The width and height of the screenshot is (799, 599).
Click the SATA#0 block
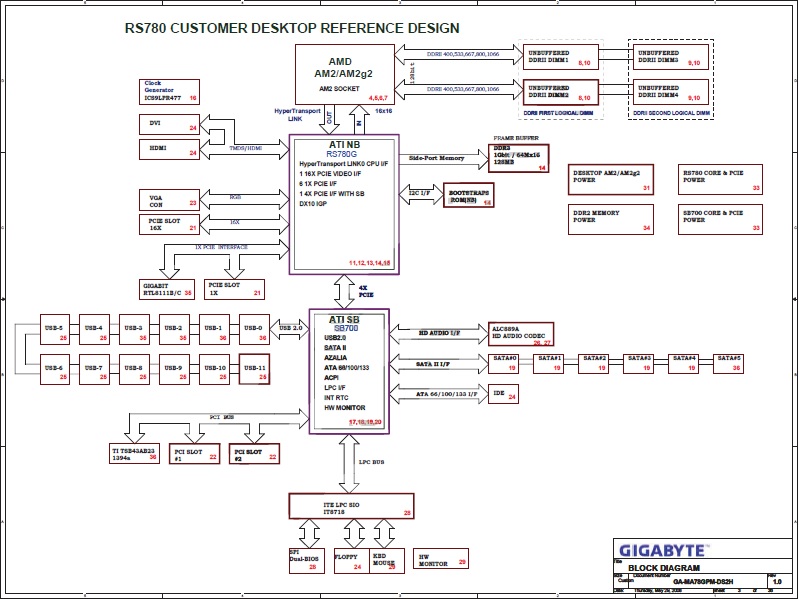pyautogui.click(x=503, y=364)
